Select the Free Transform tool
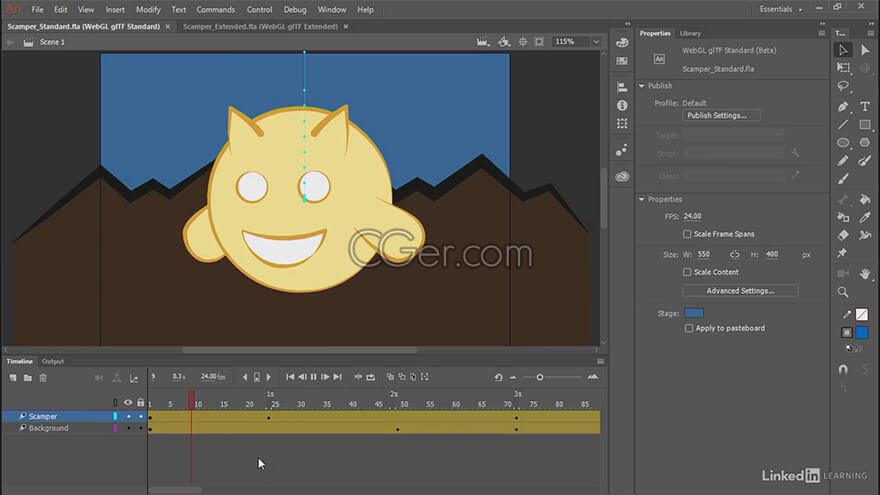880x495 pixels. pos(843,68)
